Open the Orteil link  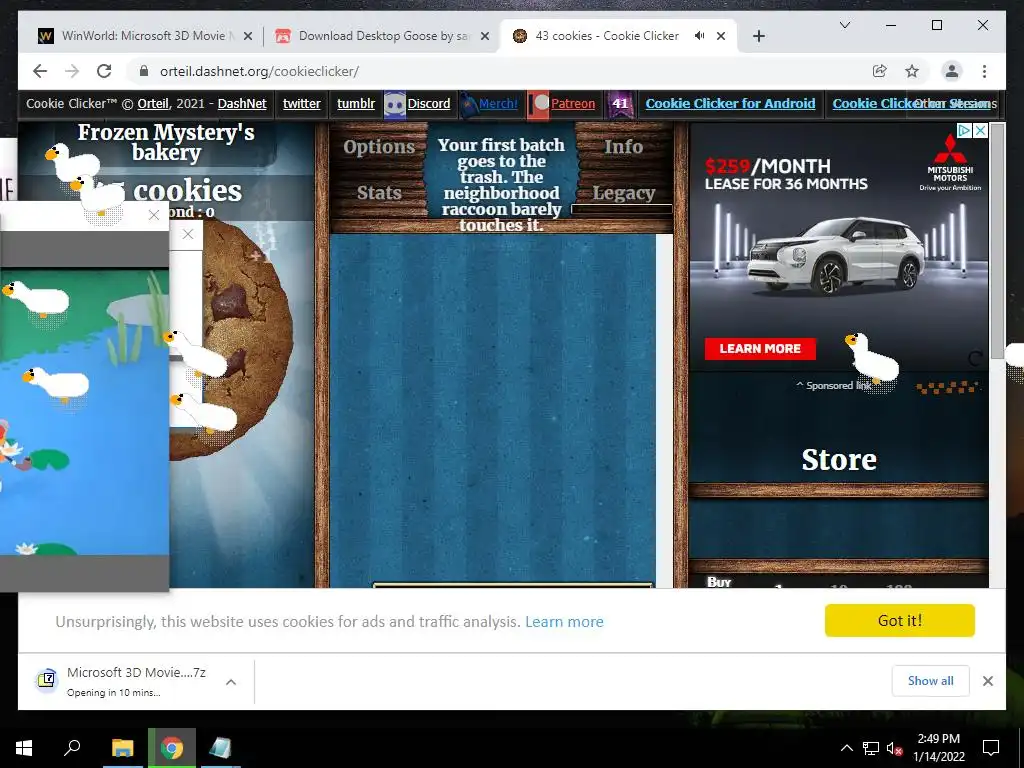pyautogui.click(x=153, y=104)
